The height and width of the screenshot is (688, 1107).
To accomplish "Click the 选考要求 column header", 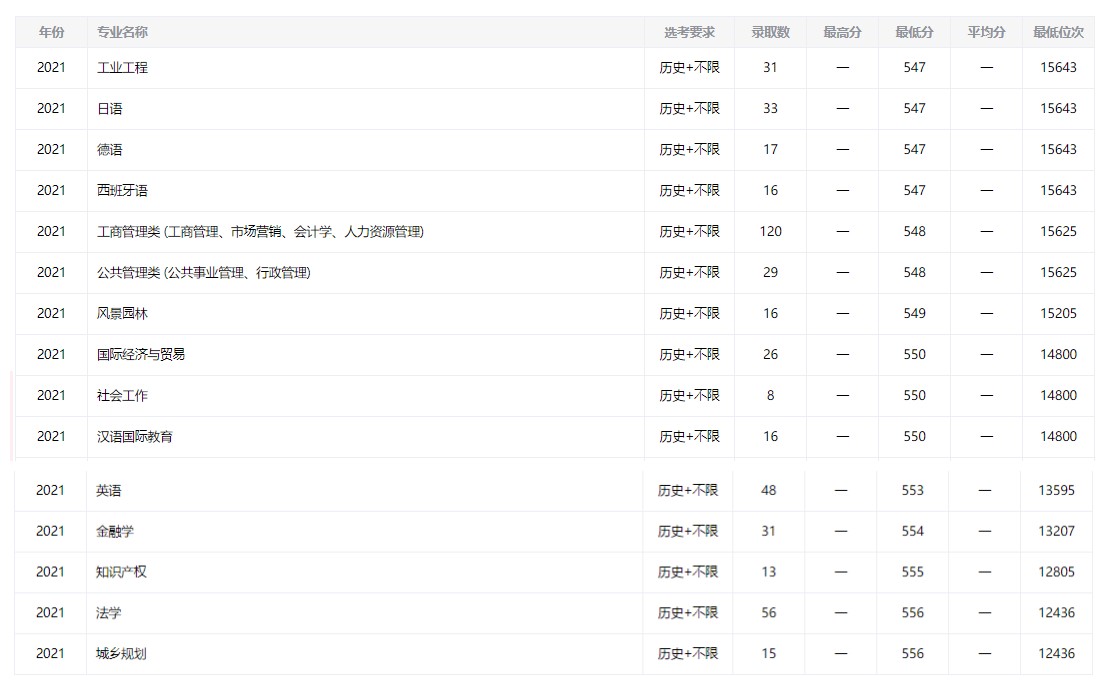I will click(x=689, y=32).
